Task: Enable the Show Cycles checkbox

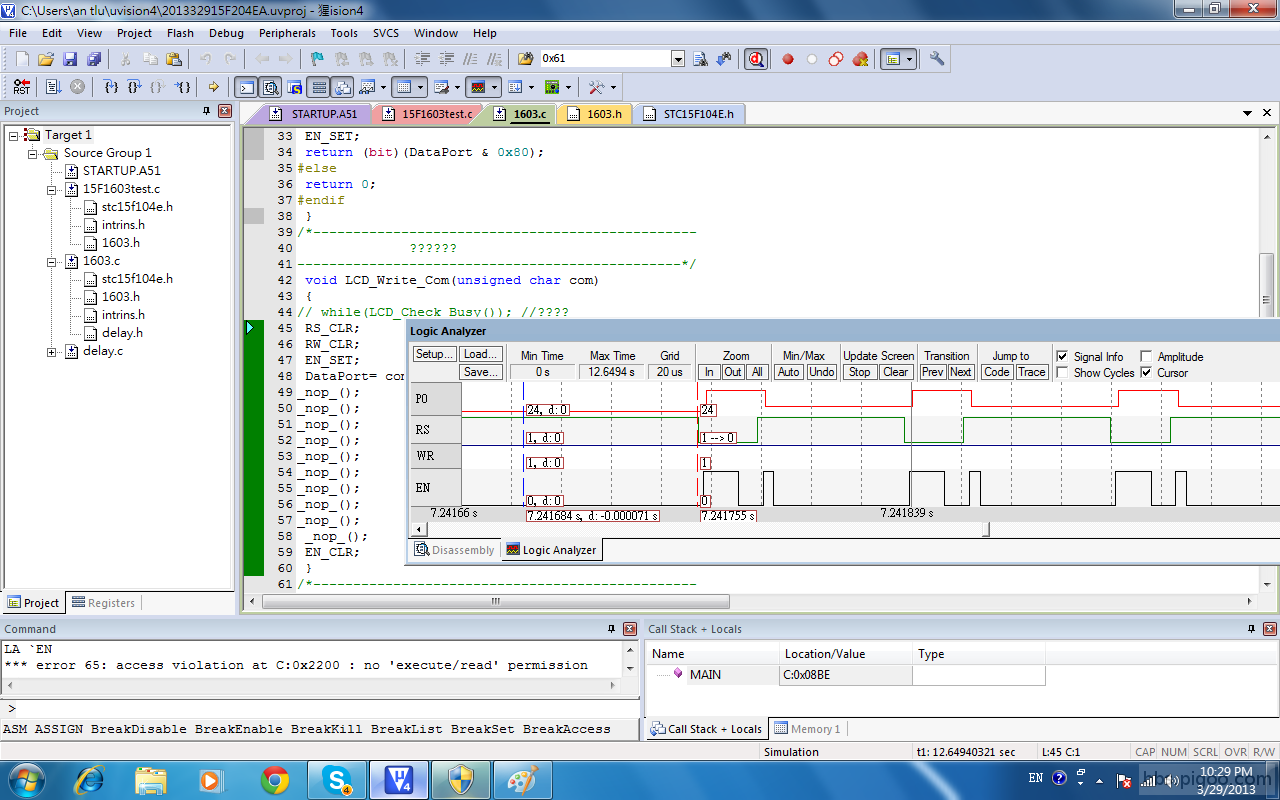Action: tap(1062, 372)
